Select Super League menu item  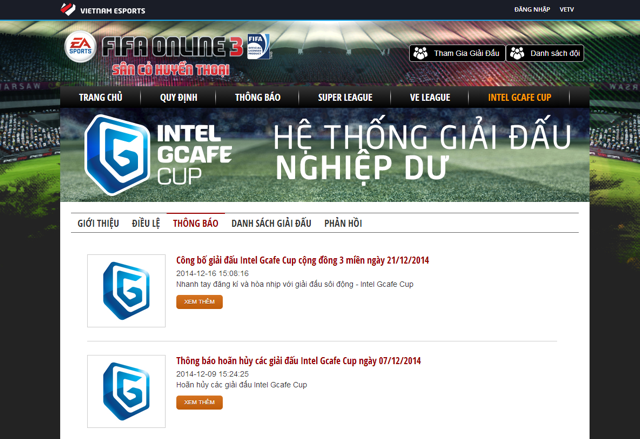[x=345, y=98]
